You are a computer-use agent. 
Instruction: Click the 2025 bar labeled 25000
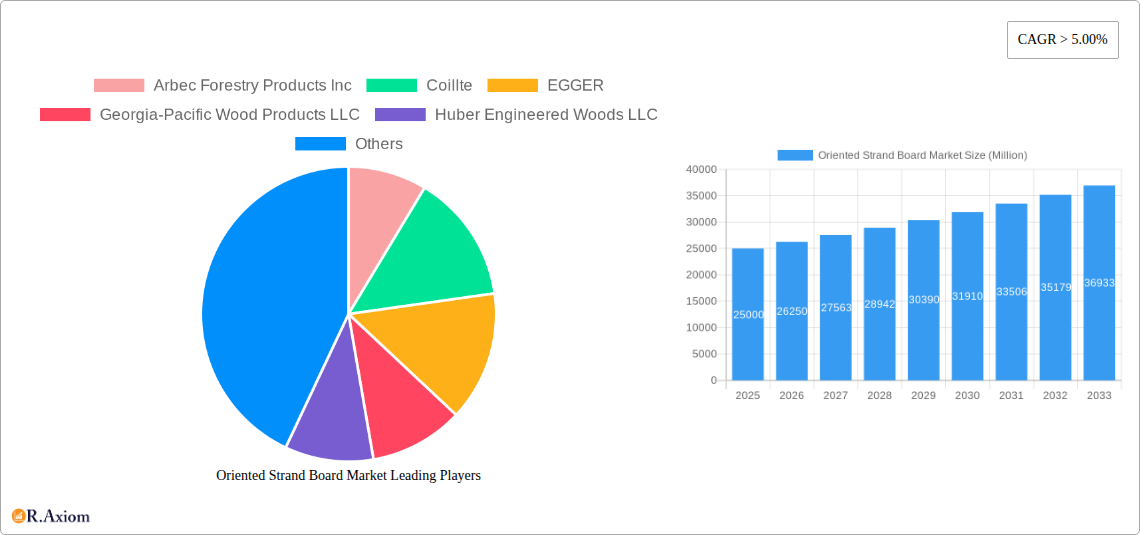click(748, 314)
